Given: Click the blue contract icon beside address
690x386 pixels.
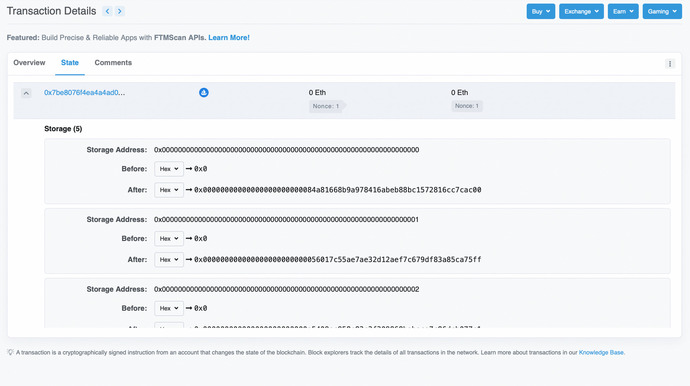Looking at the screenshot, I should (203, 92).
